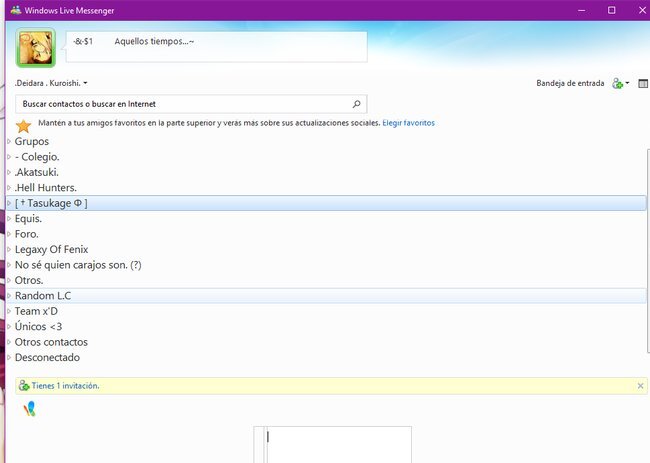Click the invitation contact icon
650x463 pixels.
coord(24,385)
